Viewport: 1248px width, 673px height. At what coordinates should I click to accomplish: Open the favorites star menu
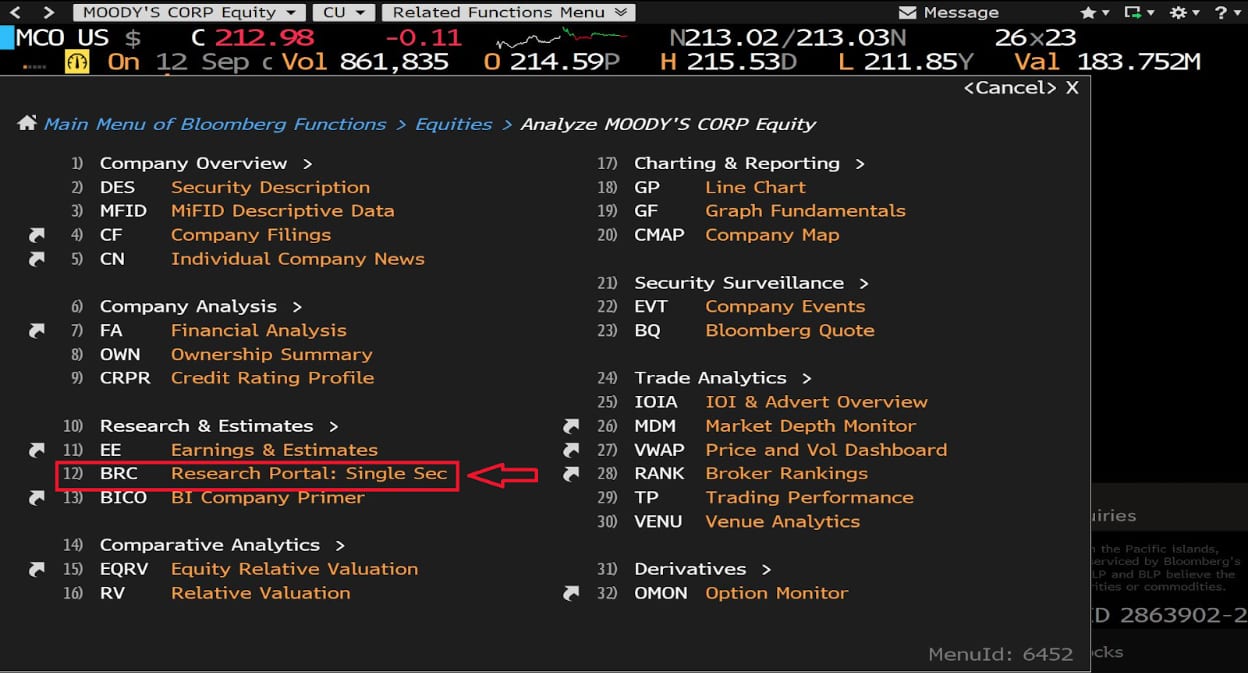1093,12
